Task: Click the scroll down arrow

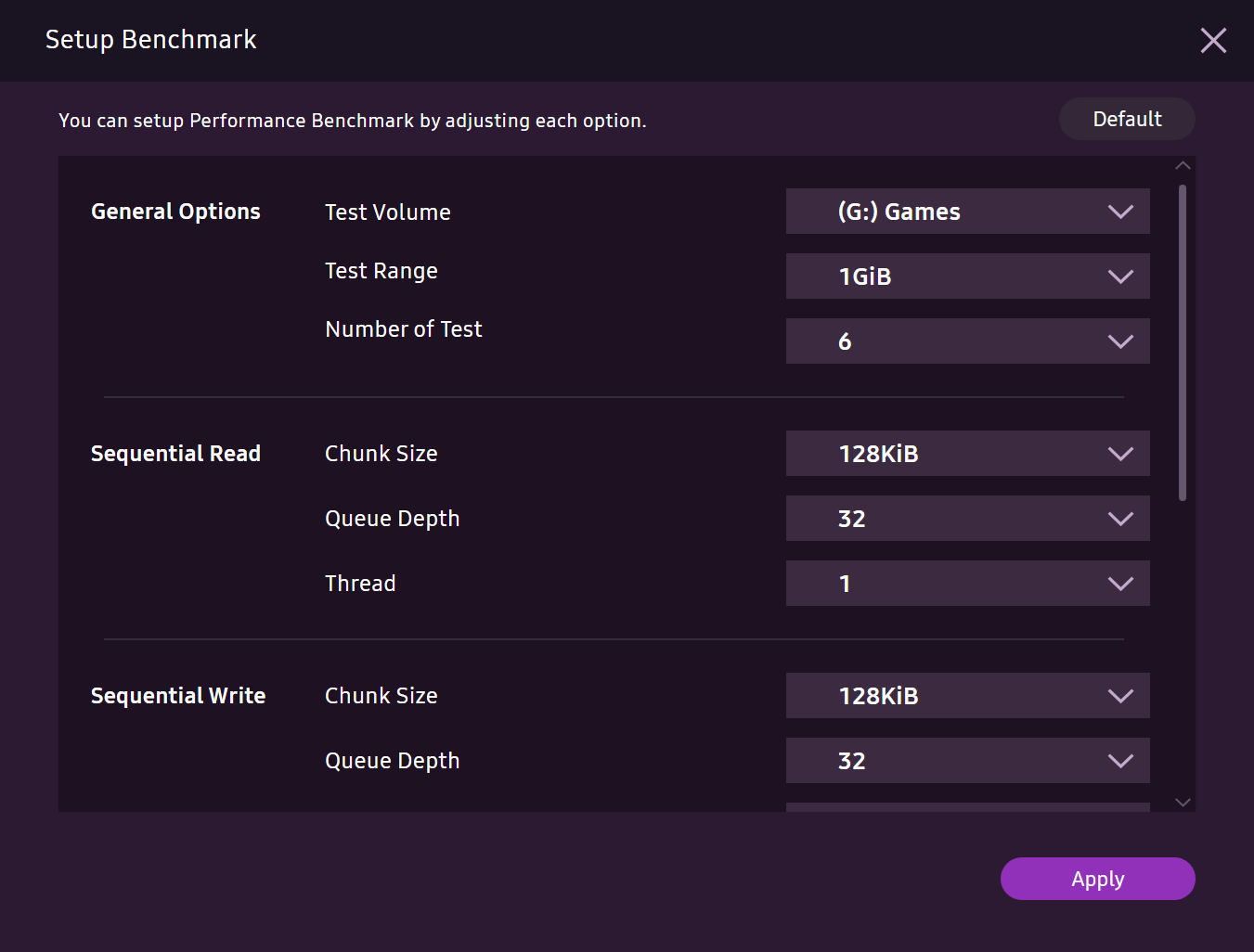Action: pos(1183,802)
